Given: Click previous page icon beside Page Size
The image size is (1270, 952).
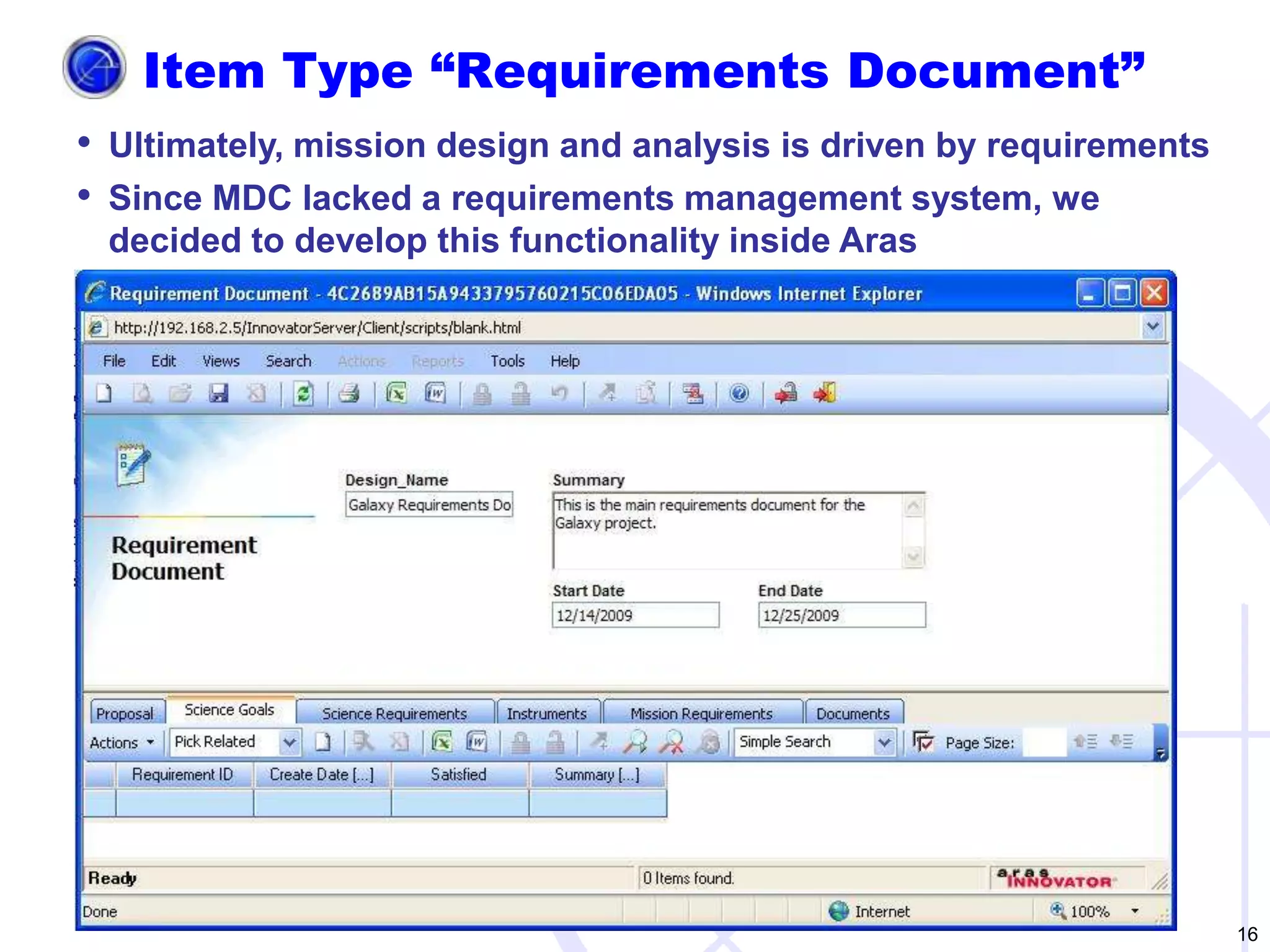Looking at the screenshot, I should pyautogui.click(x=1086, y=741).
